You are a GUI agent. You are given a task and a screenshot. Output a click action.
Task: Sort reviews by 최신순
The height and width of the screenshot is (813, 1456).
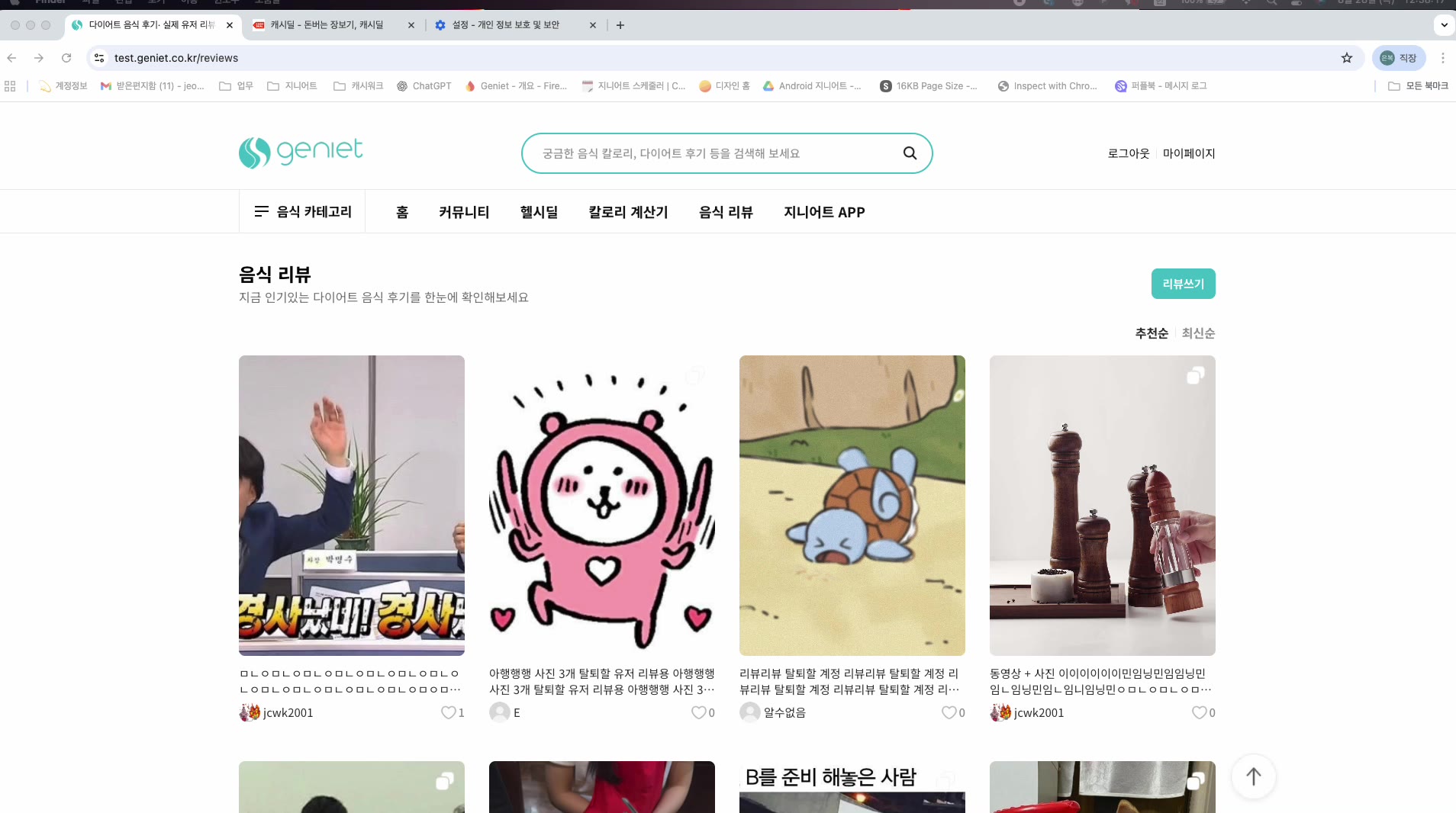click(1198, 333)
